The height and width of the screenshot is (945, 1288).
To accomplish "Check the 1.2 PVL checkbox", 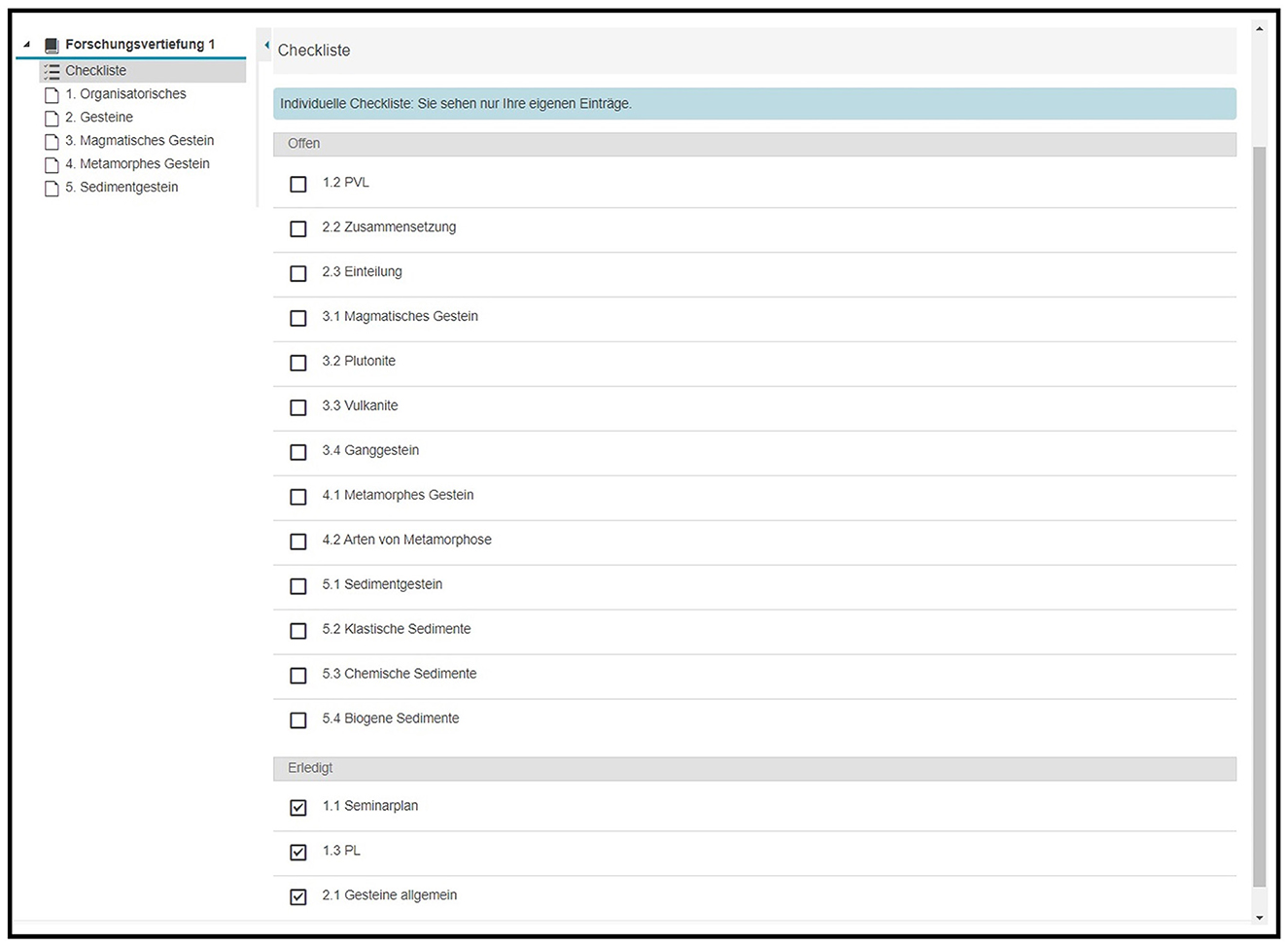I will pos(298,184).
